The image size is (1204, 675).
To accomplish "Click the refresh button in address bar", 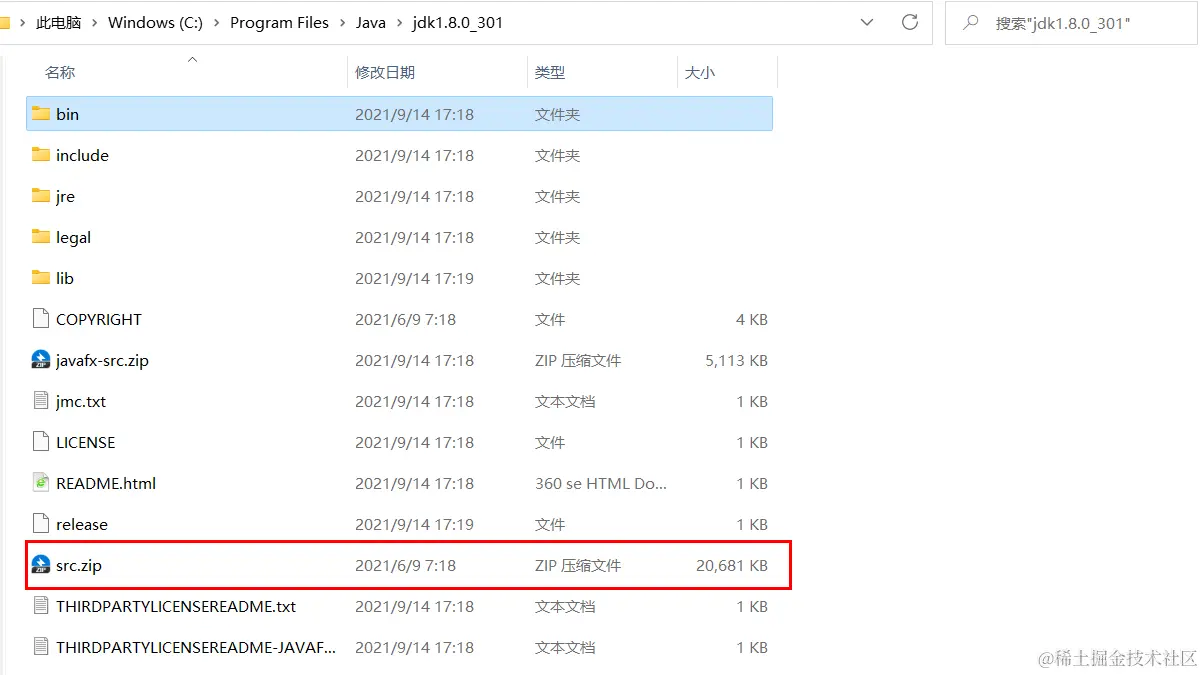I will pos(909,22).
